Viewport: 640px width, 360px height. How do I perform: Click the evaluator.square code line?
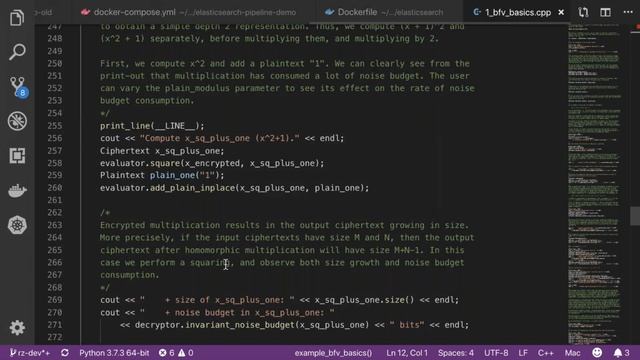212,163
